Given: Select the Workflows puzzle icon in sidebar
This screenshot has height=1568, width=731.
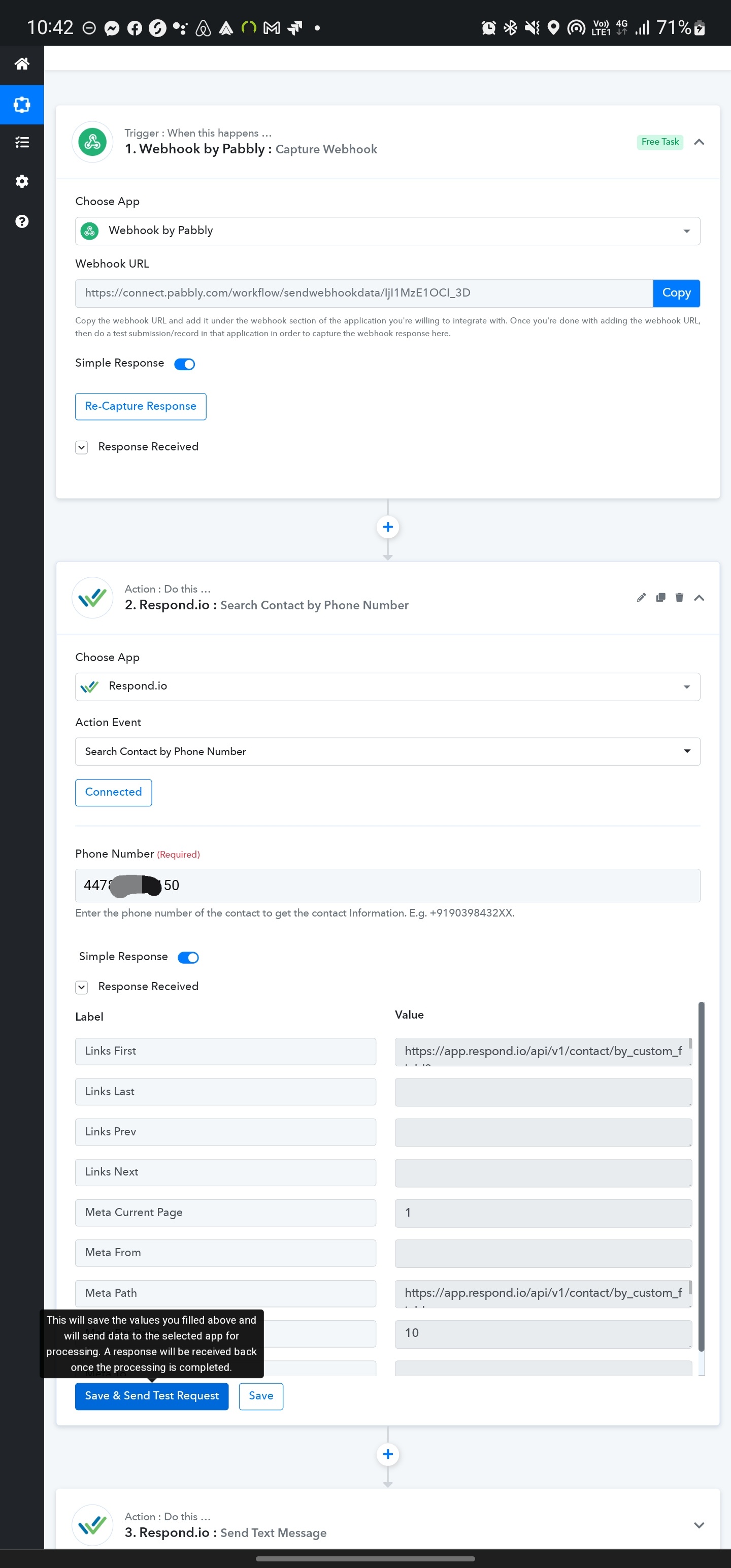Looking at the screenshot, I should pos(22,105).
